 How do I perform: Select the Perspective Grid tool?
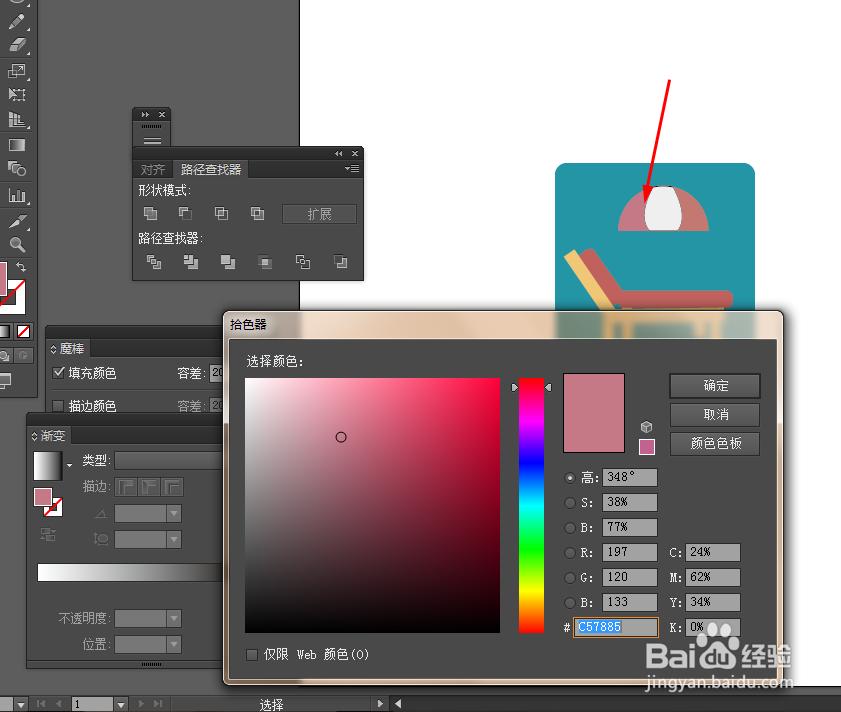pos(17,119)
